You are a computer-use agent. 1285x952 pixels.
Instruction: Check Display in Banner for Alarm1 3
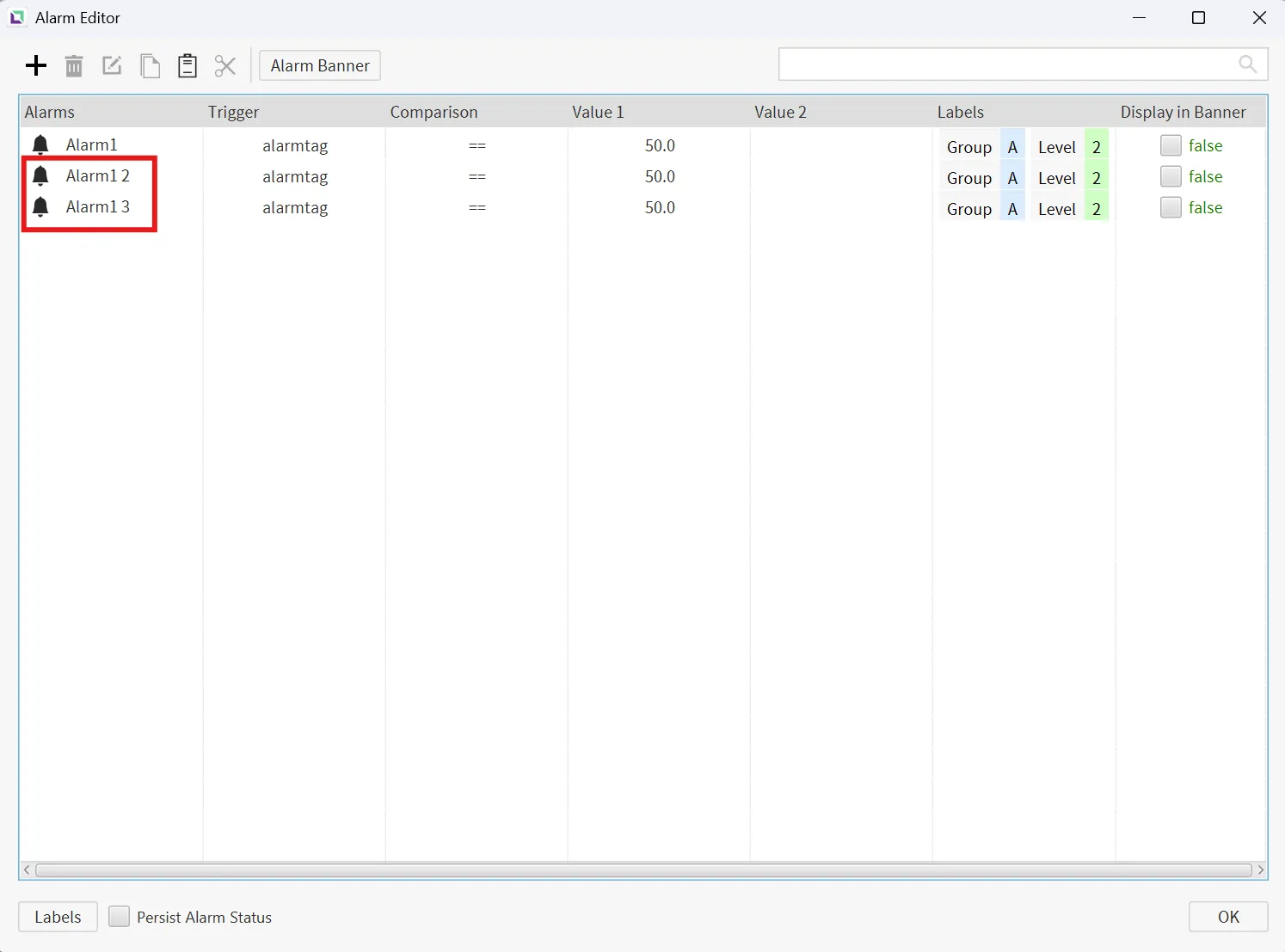(1170, 207)
